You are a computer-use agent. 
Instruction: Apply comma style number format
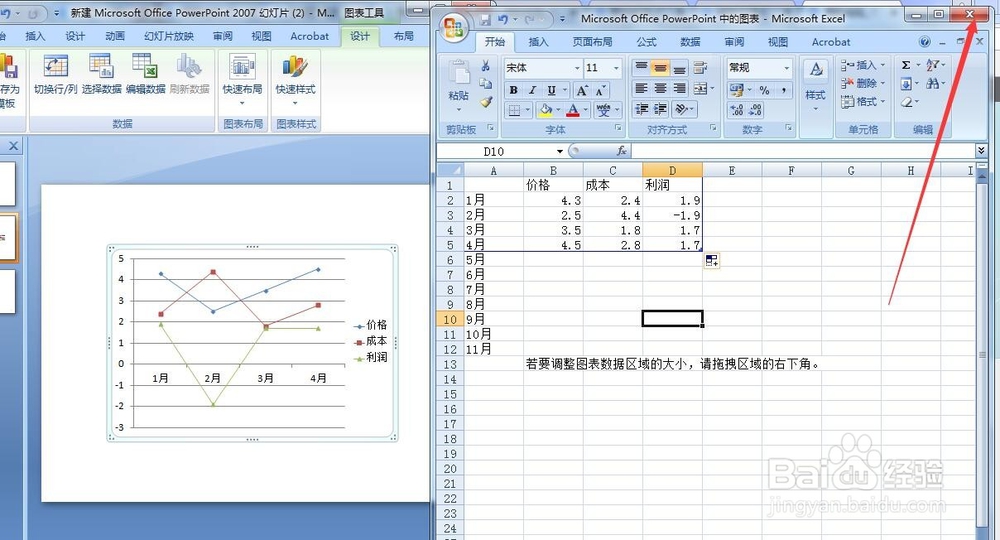[x=783, y=90]
